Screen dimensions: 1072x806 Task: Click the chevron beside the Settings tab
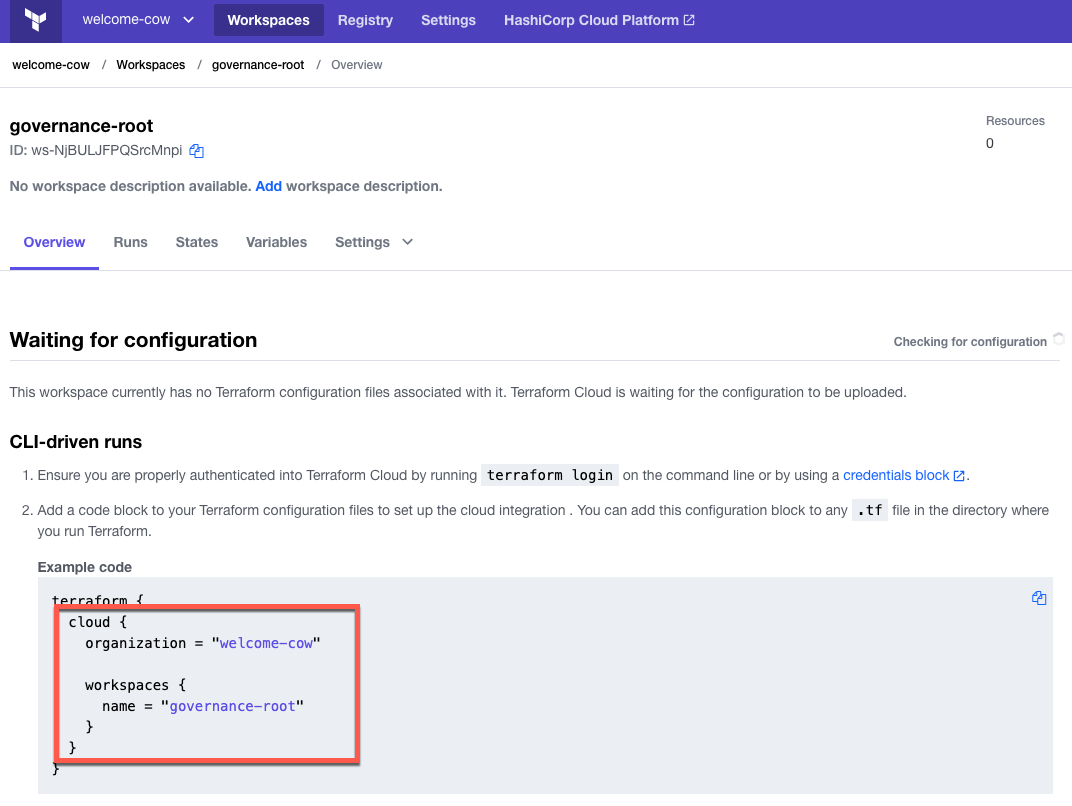406,242
